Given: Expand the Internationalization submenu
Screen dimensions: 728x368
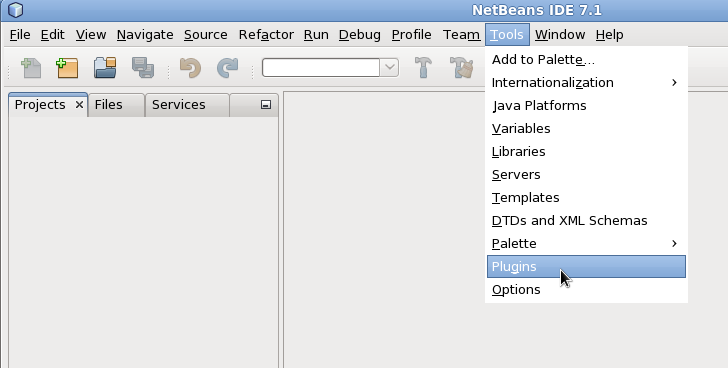Looking at the screenshot, I should coord(586,83).
